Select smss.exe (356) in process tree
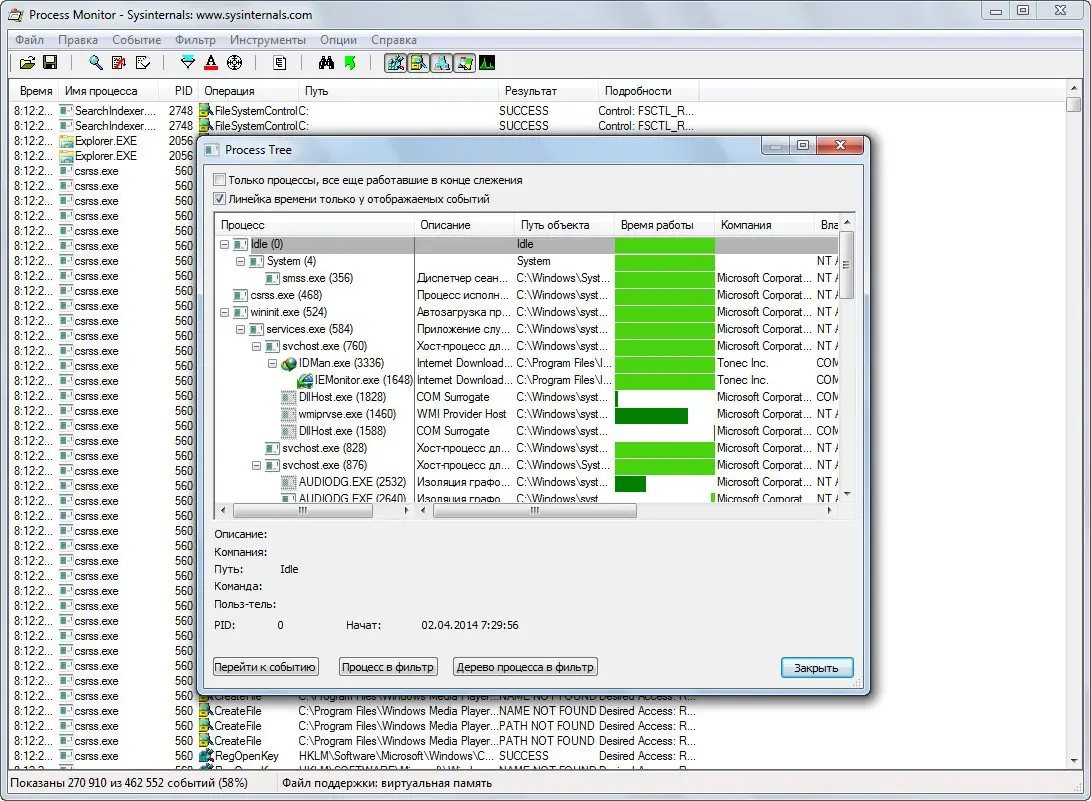Image resolution: width=1091 pixels, height=801 pixels. click(317, 278)
